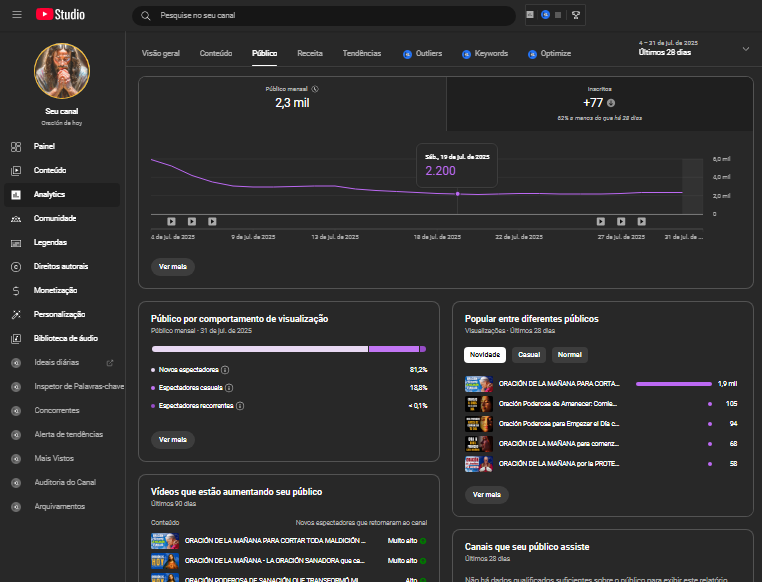Screen dimensions: 762x582
Task: Click the Novos espectadores segment of the bar
Action: pyautogui.click(x=260, y=349)
